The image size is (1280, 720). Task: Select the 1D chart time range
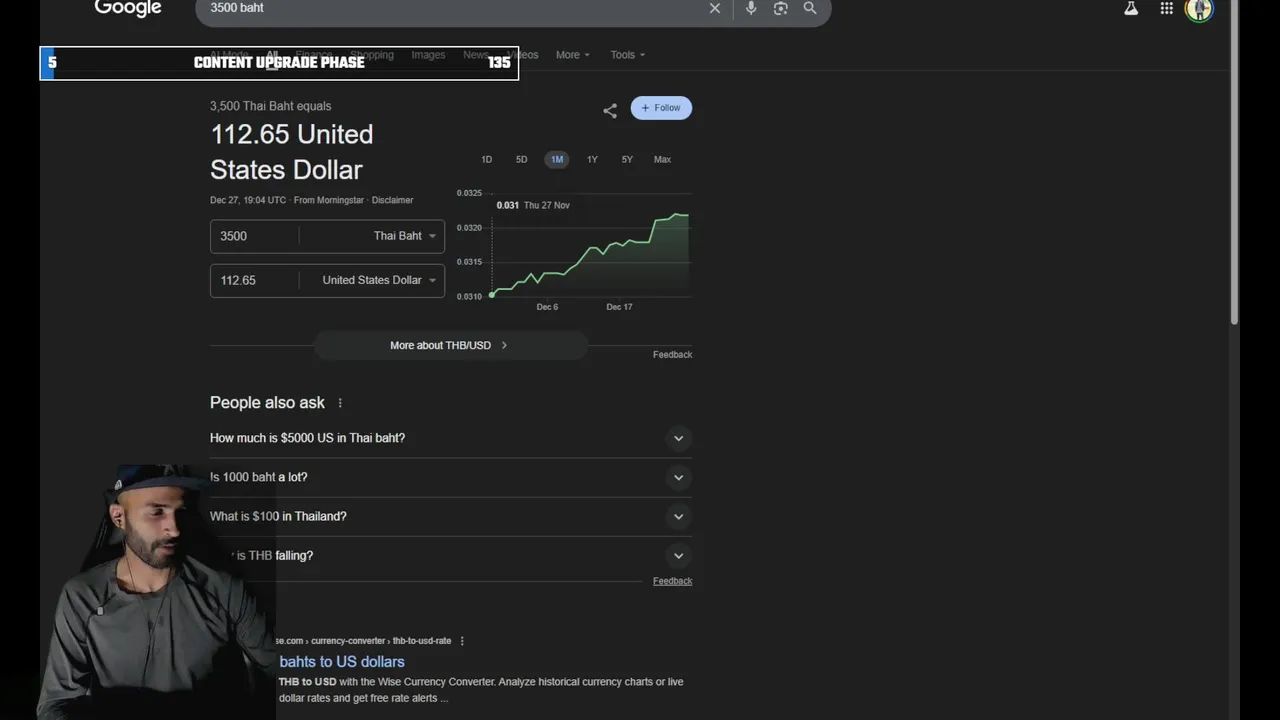point(487,160)
